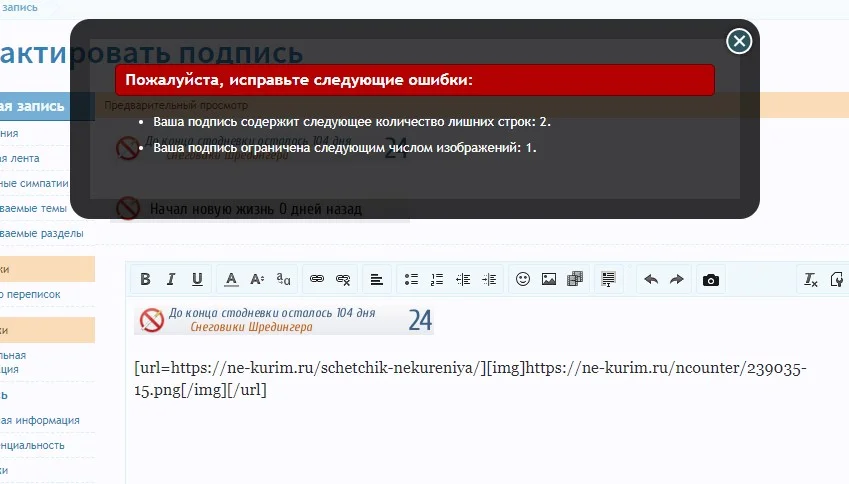Switch editor to BB-code mode

837,279
